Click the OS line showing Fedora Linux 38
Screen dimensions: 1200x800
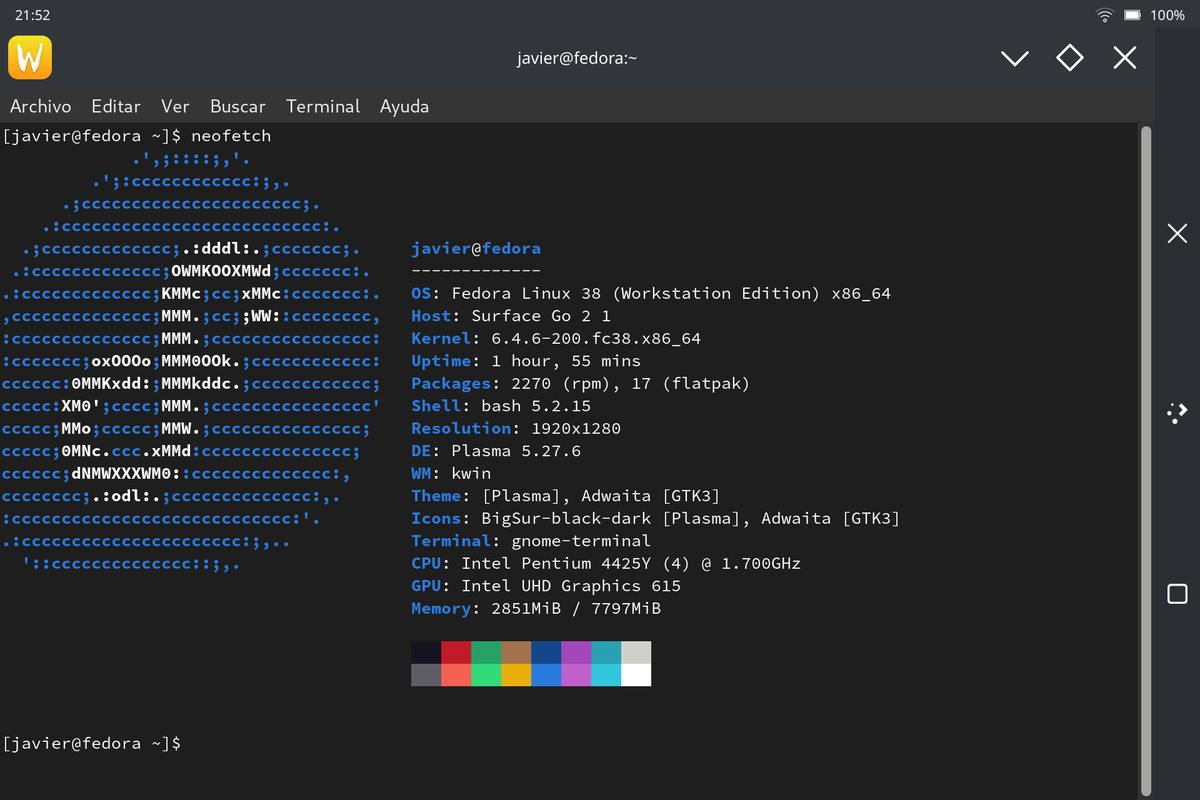[x=651, y=293]
